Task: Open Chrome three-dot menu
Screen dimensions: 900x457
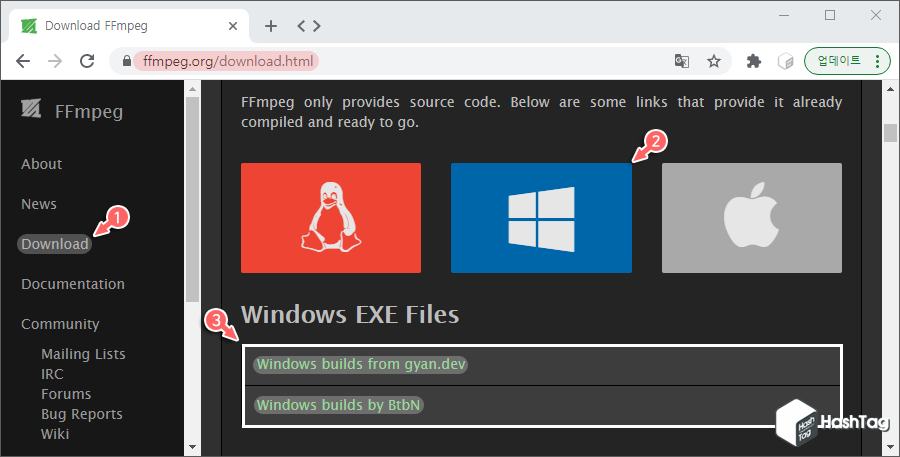Action: click(x=877, y=61)
